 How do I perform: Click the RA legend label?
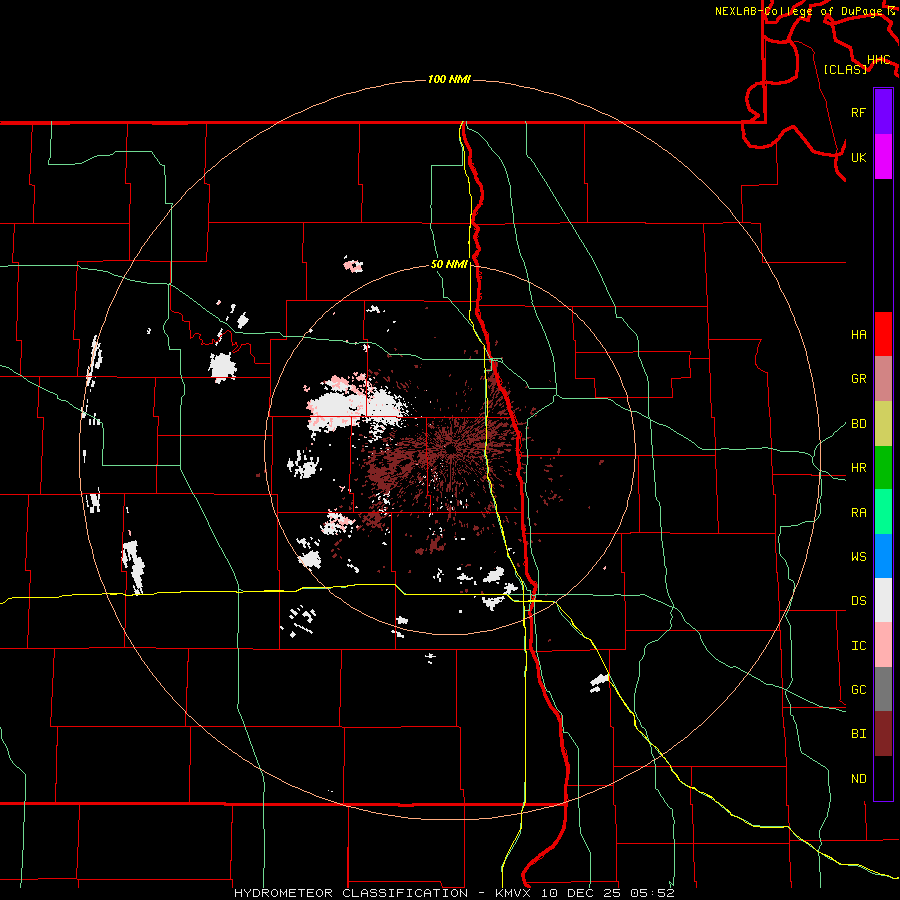click(x=858, y=513)
